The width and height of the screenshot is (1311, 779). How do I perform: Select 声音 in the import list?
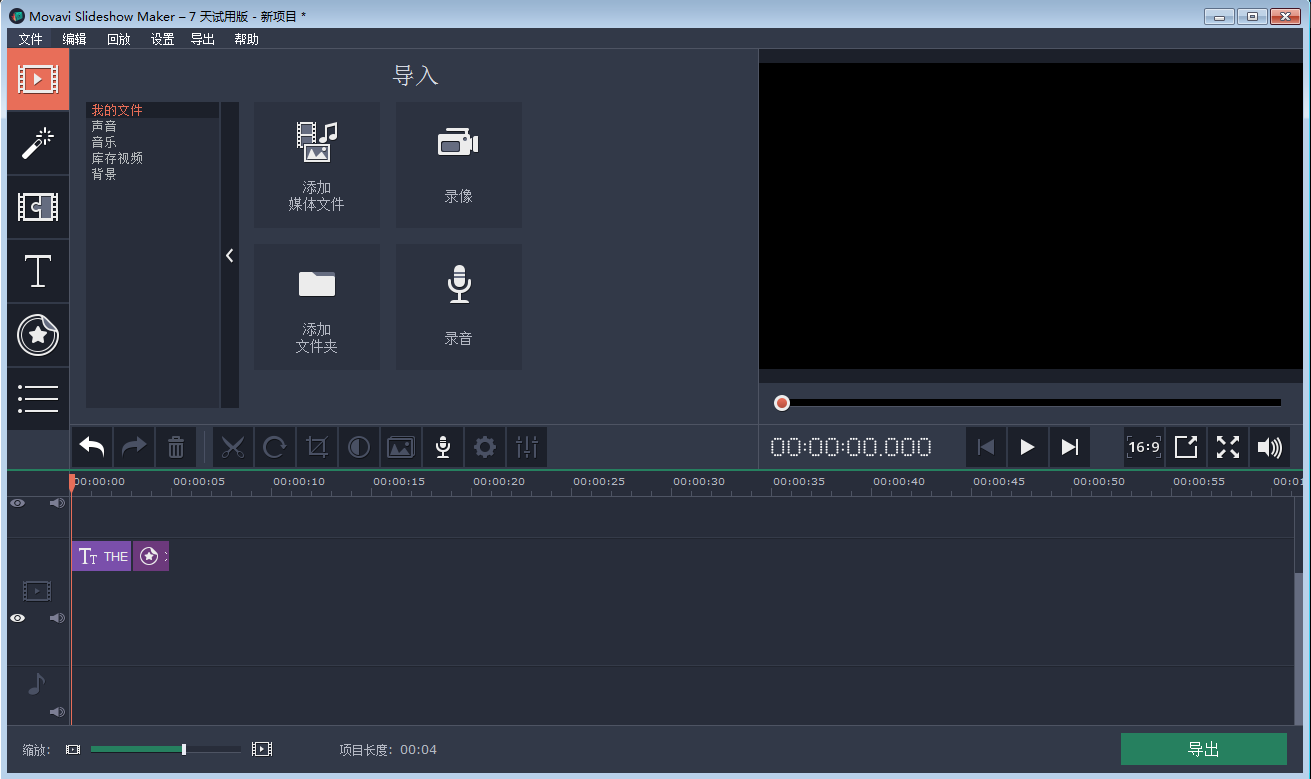pos(153,126)
